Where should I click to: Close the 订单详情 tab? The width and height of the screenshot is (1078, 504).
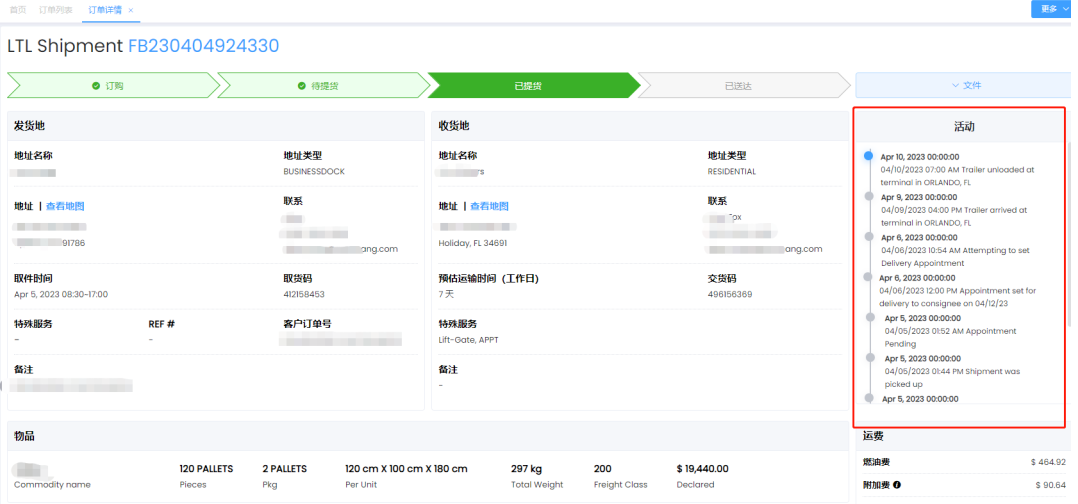[131, 9]
